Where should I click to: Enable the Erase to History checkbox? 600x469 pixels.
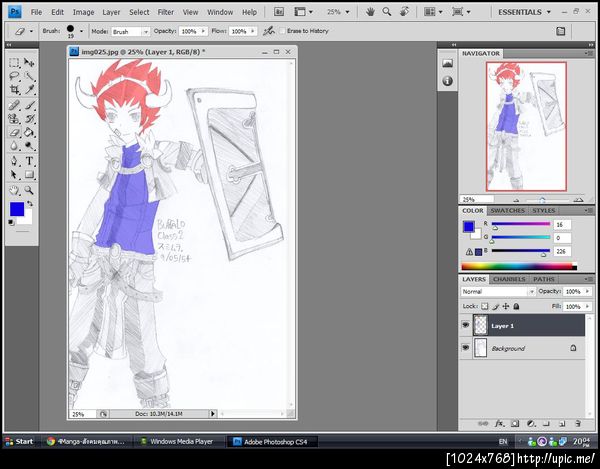pos(281,31)
